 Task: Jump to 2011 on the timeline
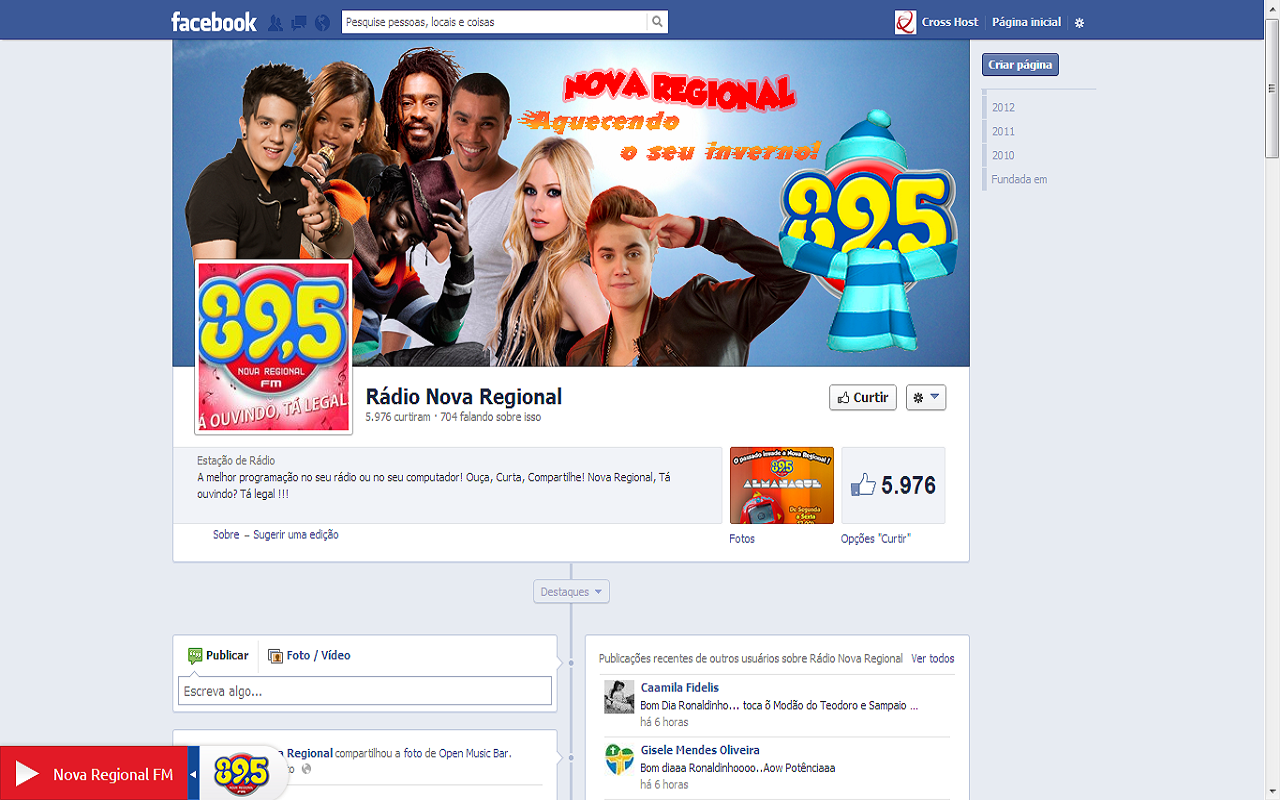[x=1003, y=131]
